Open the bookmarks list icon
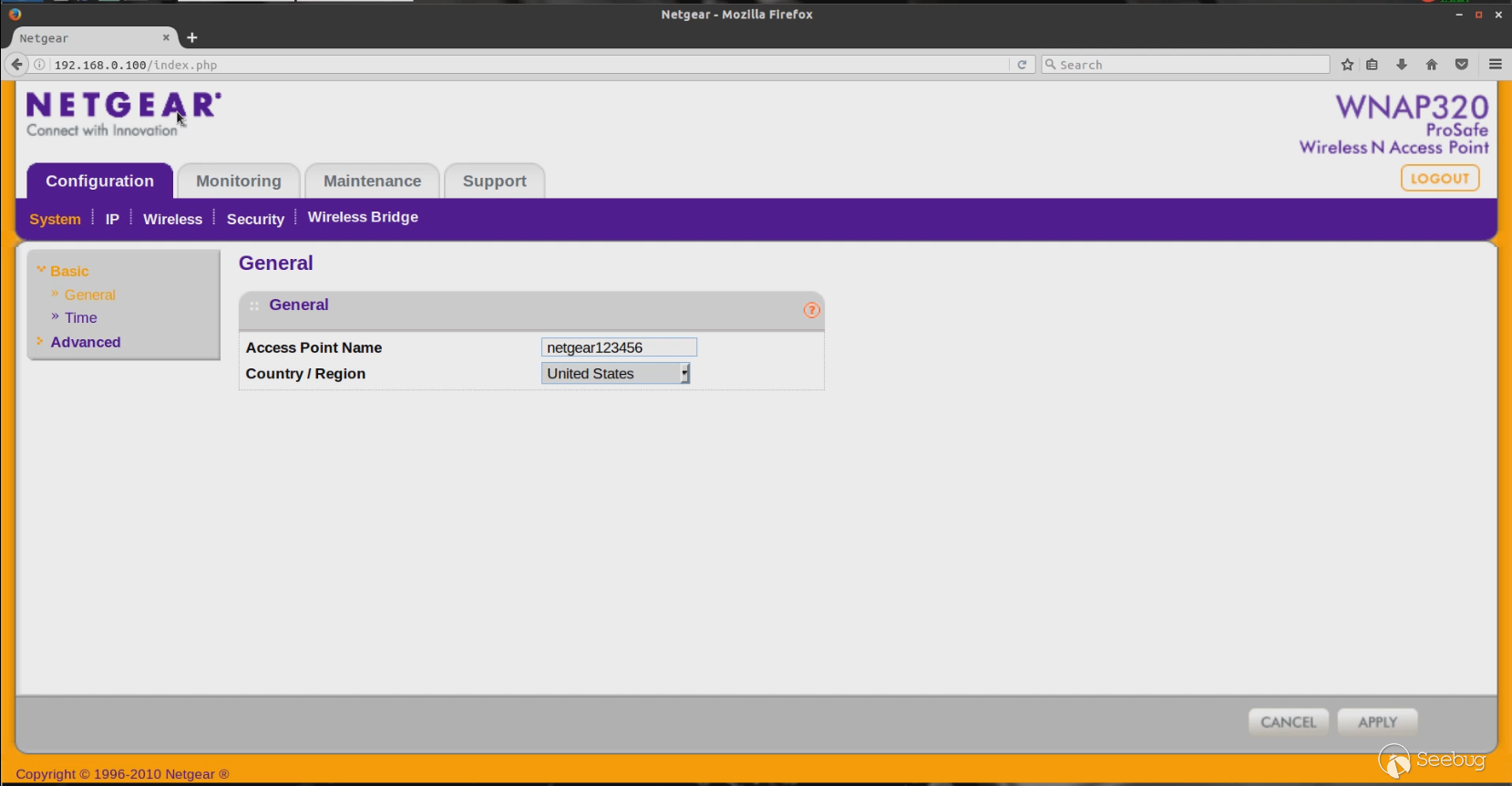The image size is (1512, 786). pyautogui.click(x=1372, y=65)
